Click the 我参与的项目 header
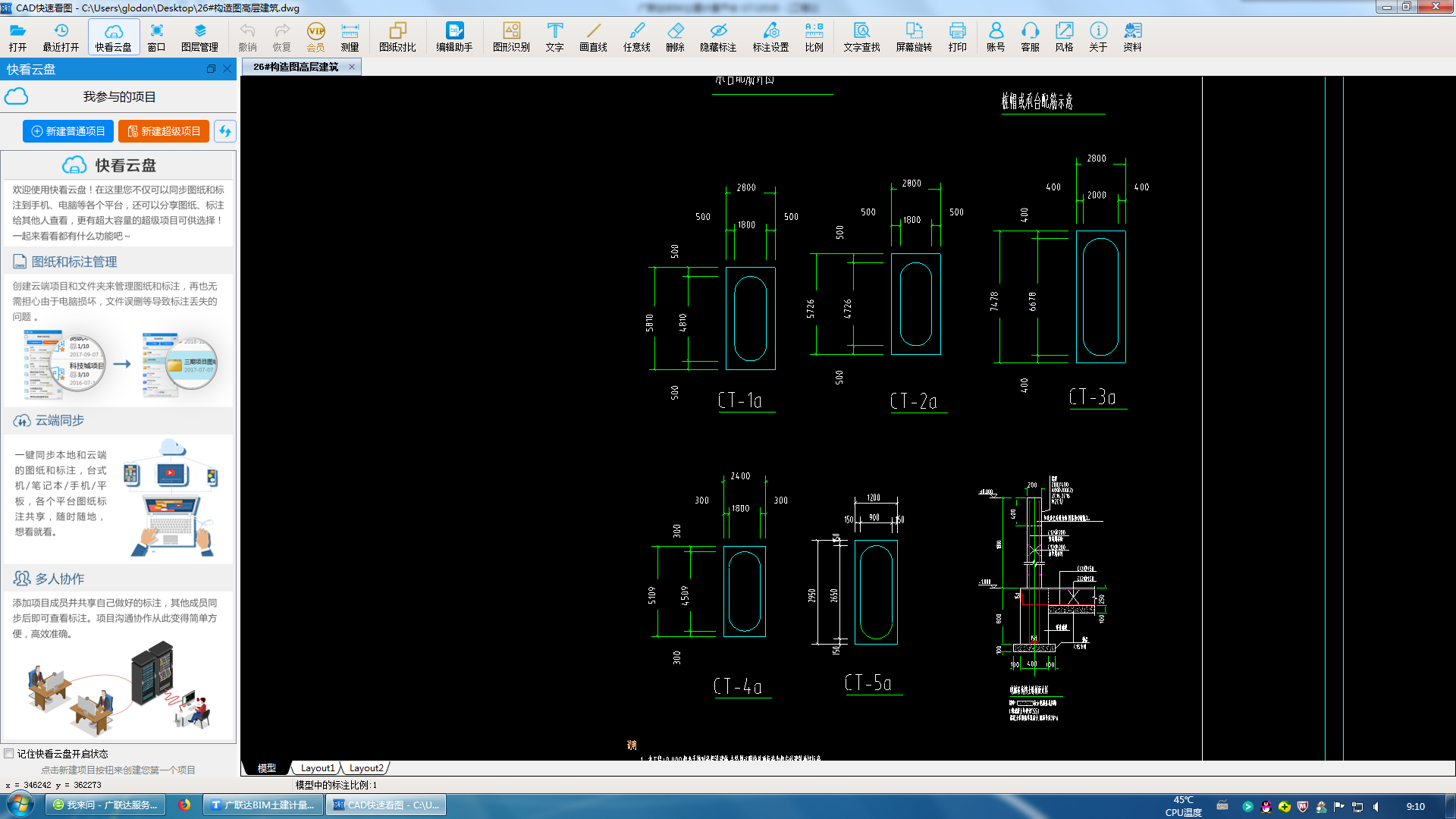1456x819 pixels. (x=119, y=97)
